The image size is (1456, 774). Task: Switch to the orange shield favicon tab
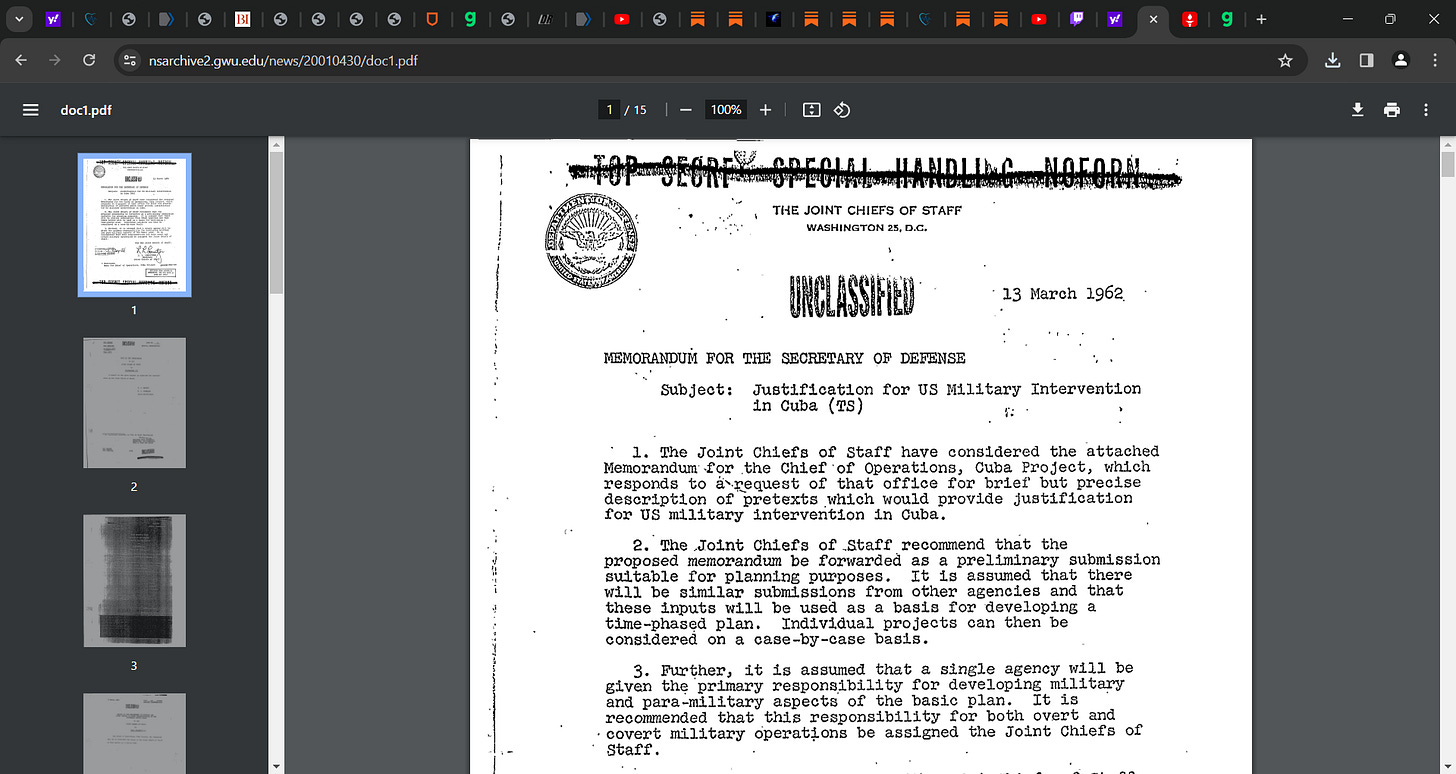(433, 19)
